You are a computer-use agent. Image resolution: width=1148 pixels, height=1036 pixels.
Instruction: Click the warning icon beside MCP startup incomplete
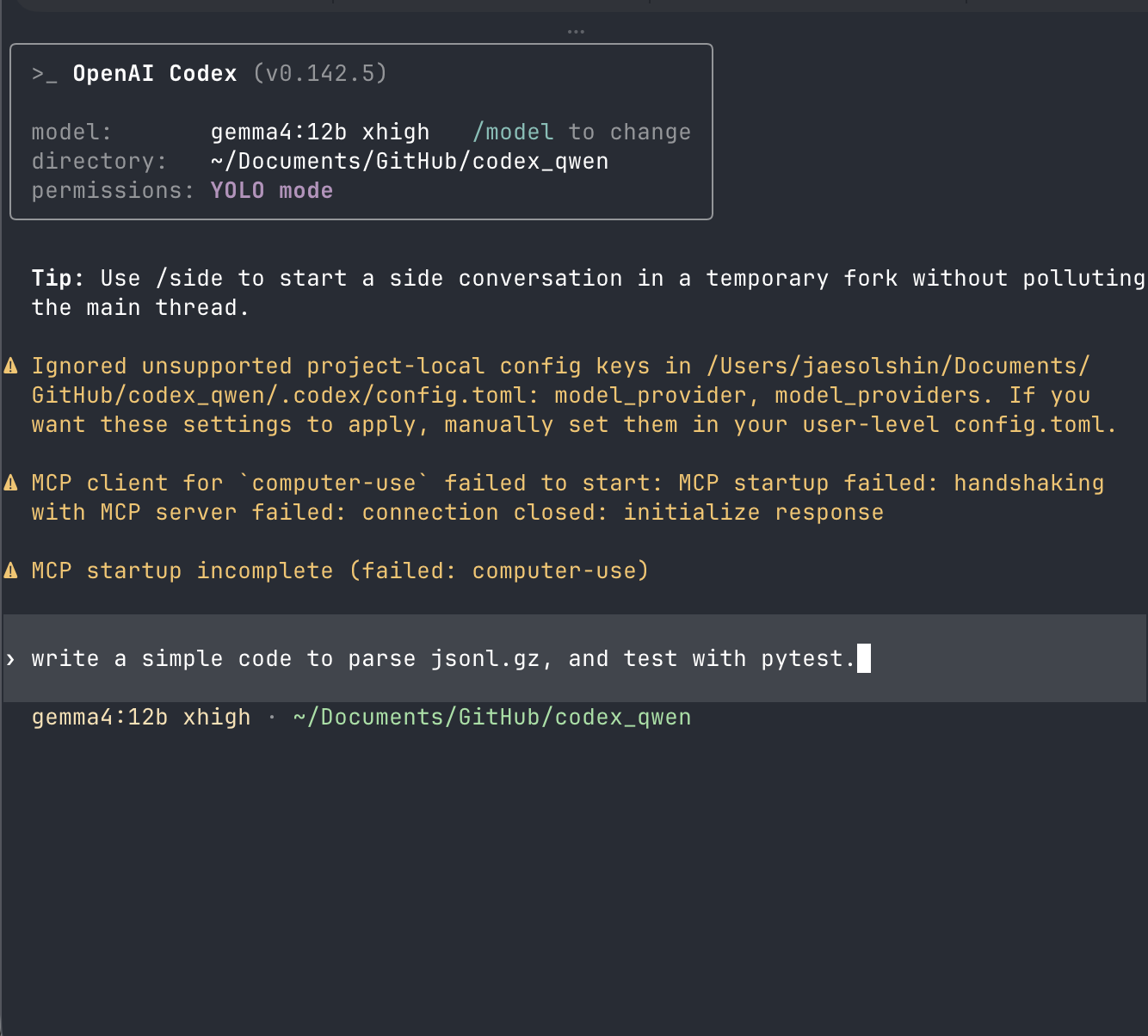[11, 570]
